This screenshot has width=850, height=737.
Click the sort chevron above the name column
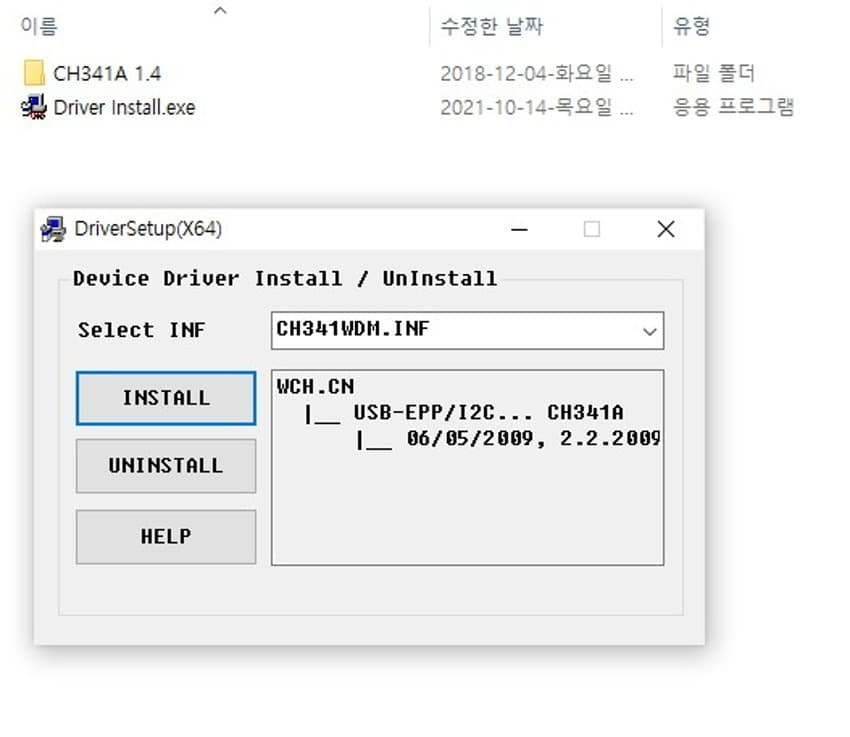tap(220, 10)
